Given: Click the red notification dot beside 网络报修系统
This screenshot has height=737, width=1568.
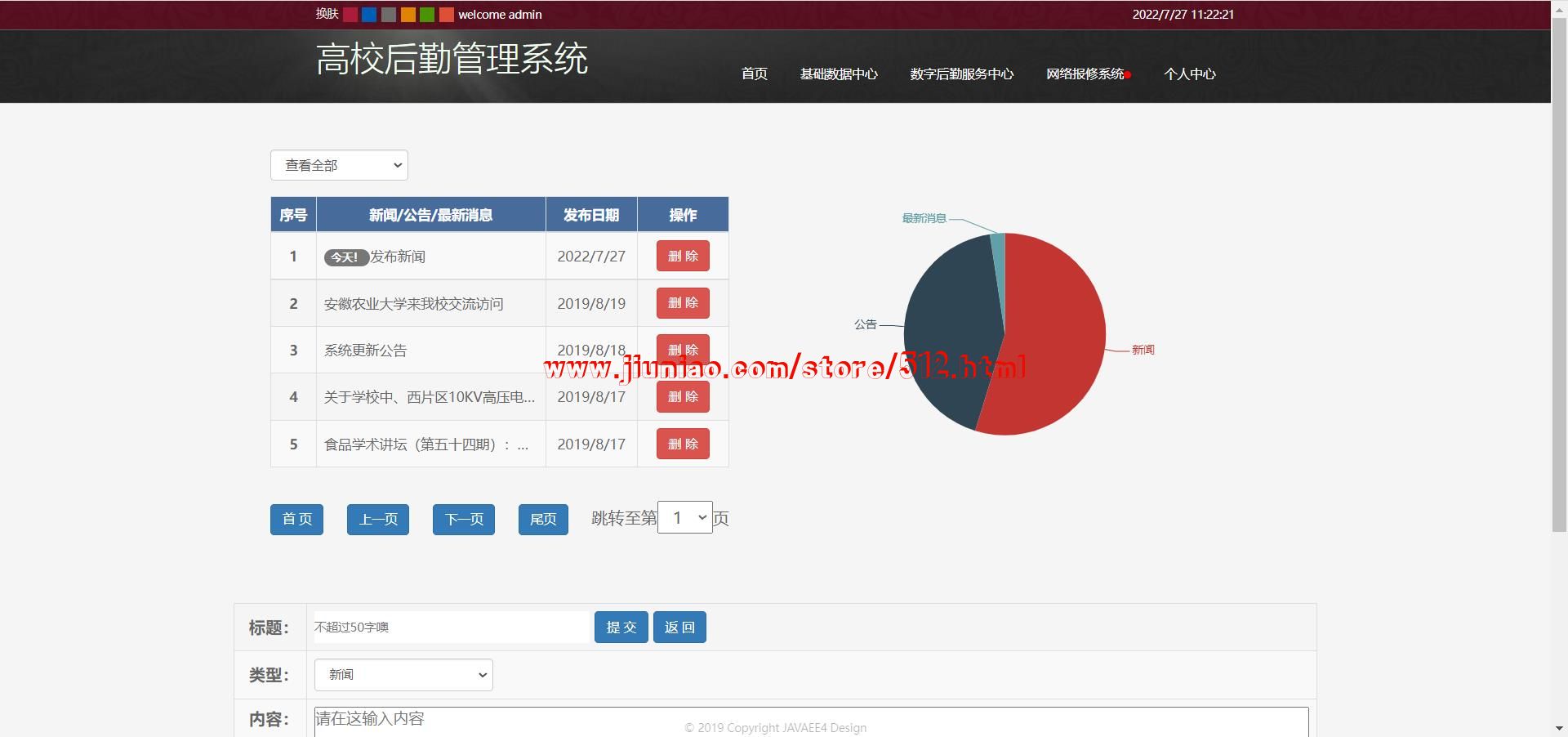Looking at the screenshot, I should [x=1128, y=75].
